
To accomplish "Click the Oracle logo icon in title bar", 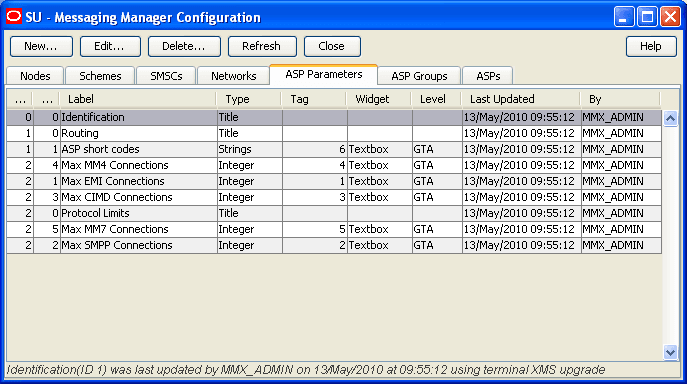I will tap(14, 17).
